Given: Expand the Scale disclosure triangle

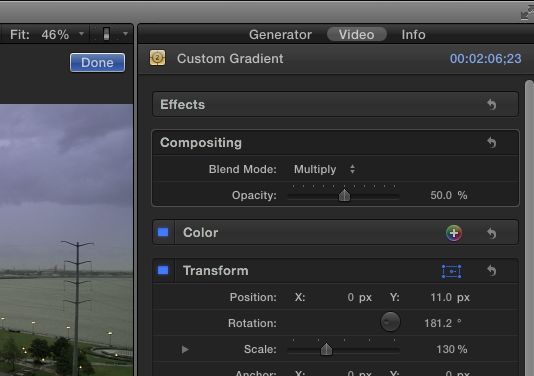Looking at the screenshot, I should (x=185, y=349).
